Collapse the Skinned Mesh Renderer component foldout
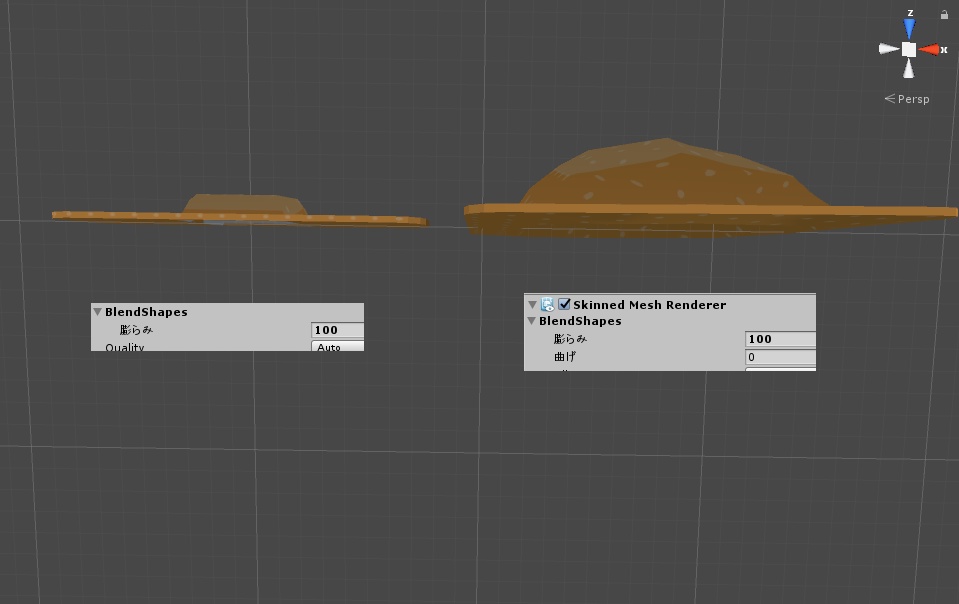This screenshot has width=959, height=604. coord(532,304)
